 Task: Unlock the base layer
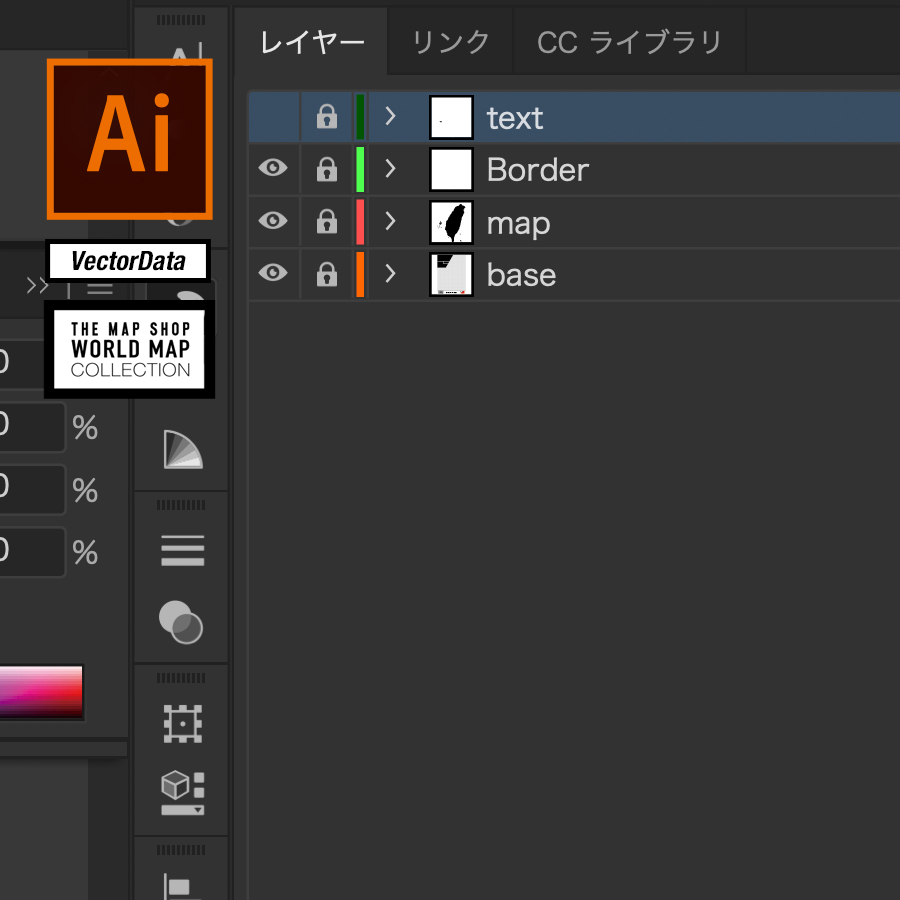coord(327,274)
